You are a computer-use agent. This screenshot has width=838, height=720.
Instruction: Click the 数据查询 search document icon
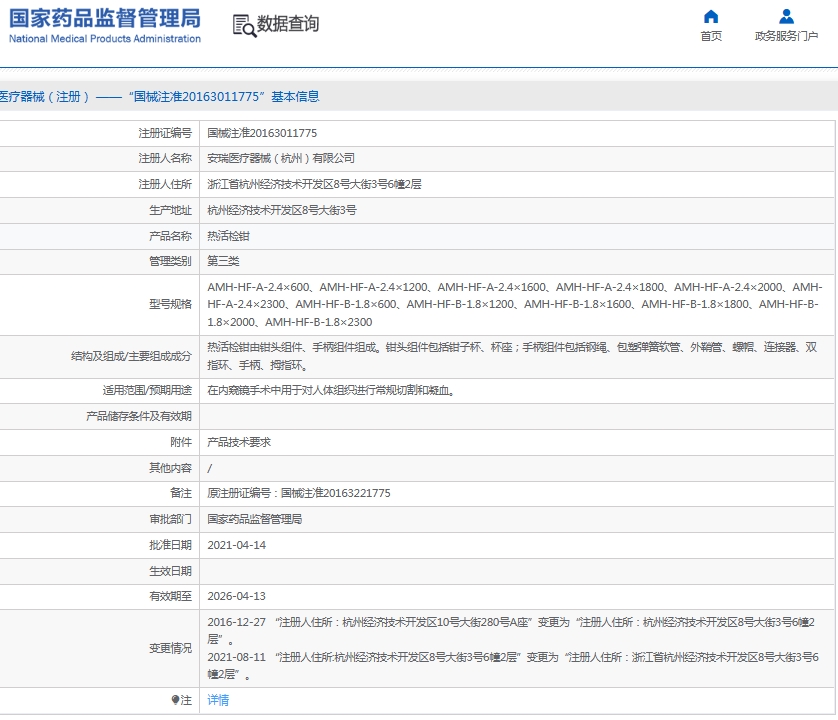click(244, 26)
